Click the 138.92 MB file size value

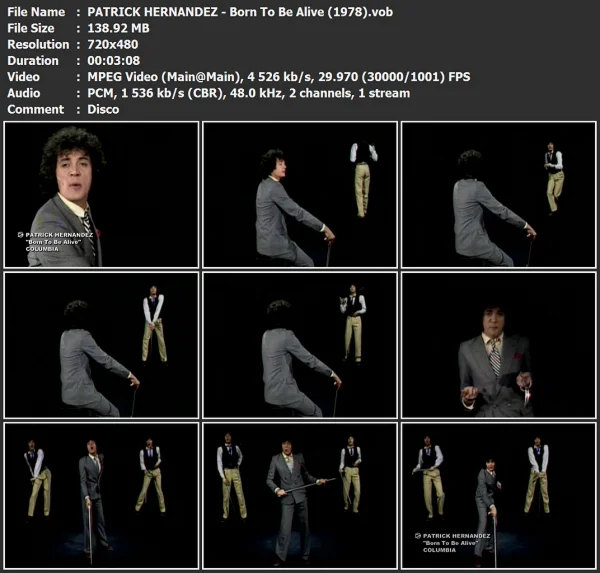point(120,28)
